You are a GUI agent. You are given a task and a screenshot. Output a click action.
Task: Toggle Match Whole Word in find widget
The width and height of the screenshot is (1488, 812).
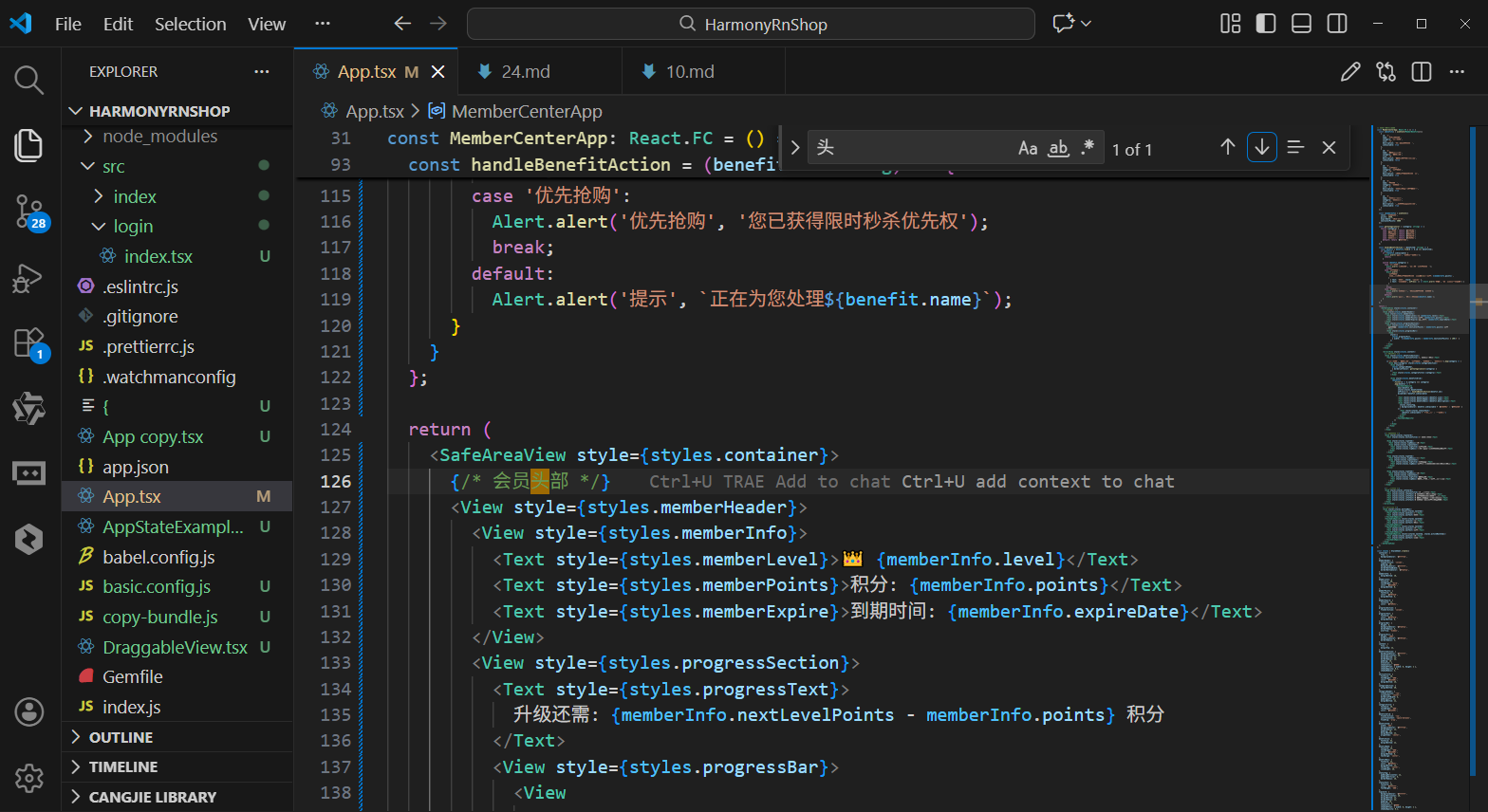coord(1058,148)
